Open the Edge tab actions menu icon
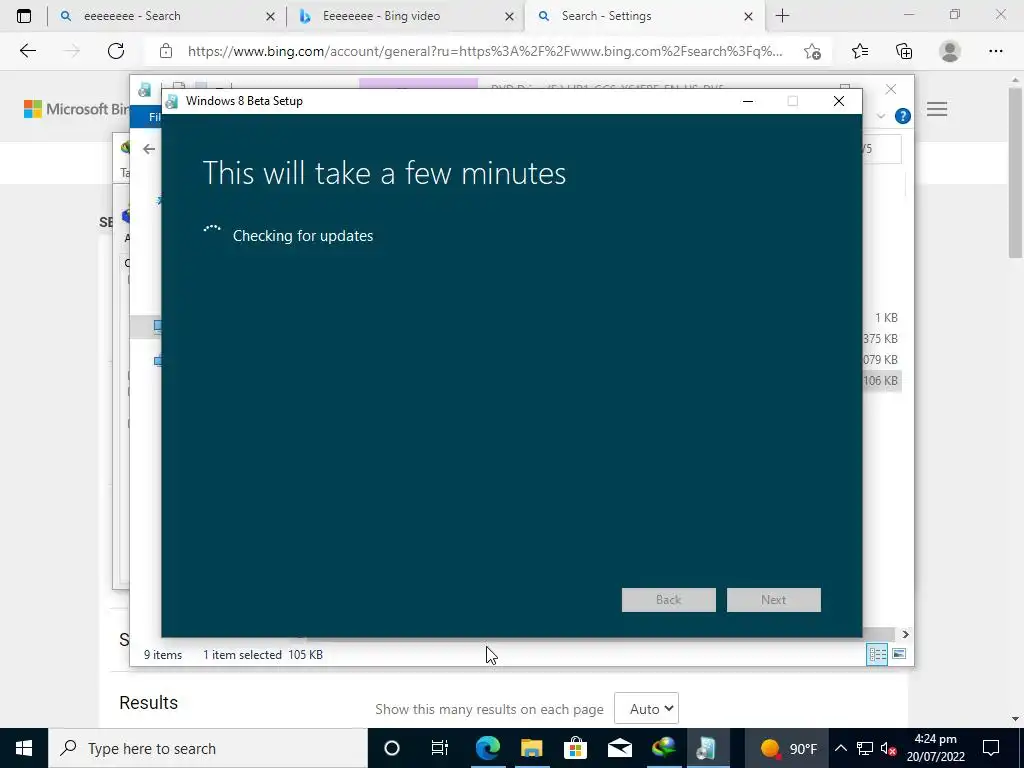The height and width of the screenshot is (768, 1024). tap(24, 16)
